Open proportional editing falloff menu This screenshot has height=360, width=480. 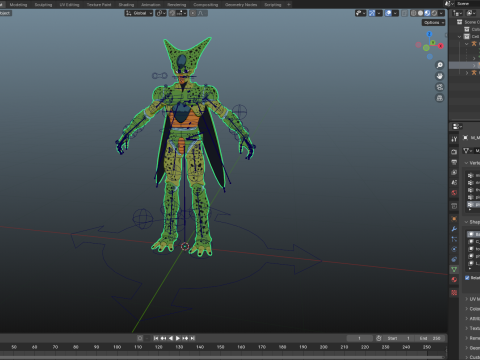coord(202,13)
